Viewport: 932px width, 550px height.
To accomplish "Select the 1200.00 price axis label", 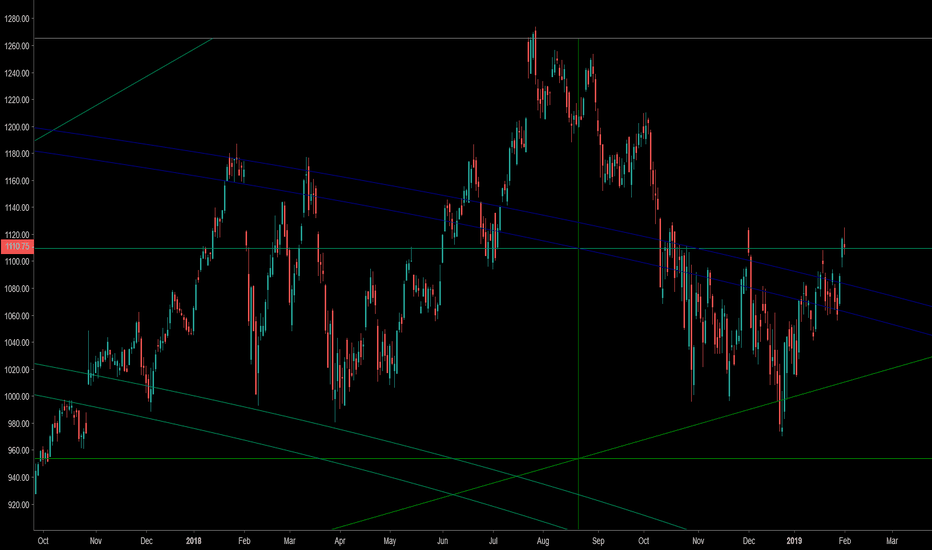I will pyautogui.click(x=17, y=127).
